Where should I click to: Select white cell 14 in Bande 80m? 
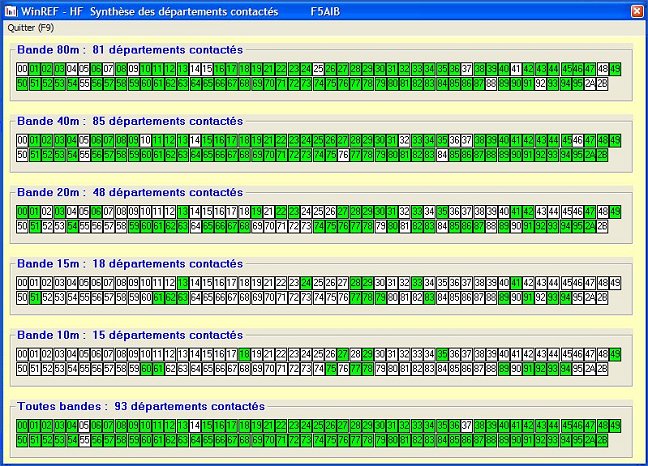click(x=195, y=69)
